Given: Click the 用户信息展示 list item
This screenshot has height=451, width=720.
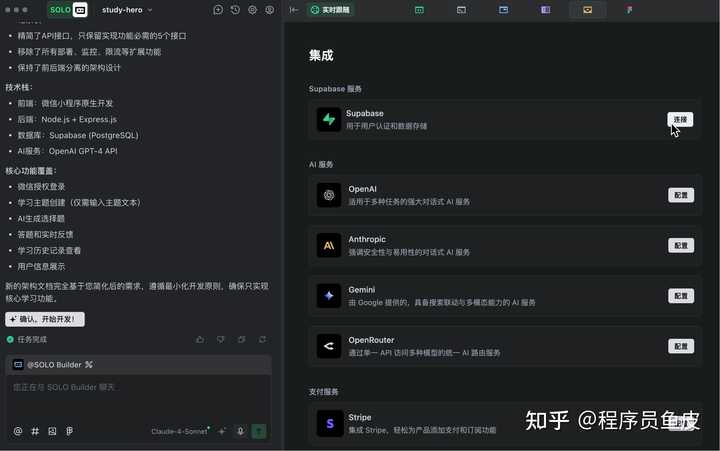Looking at the screenshot, I should [41, 266].
